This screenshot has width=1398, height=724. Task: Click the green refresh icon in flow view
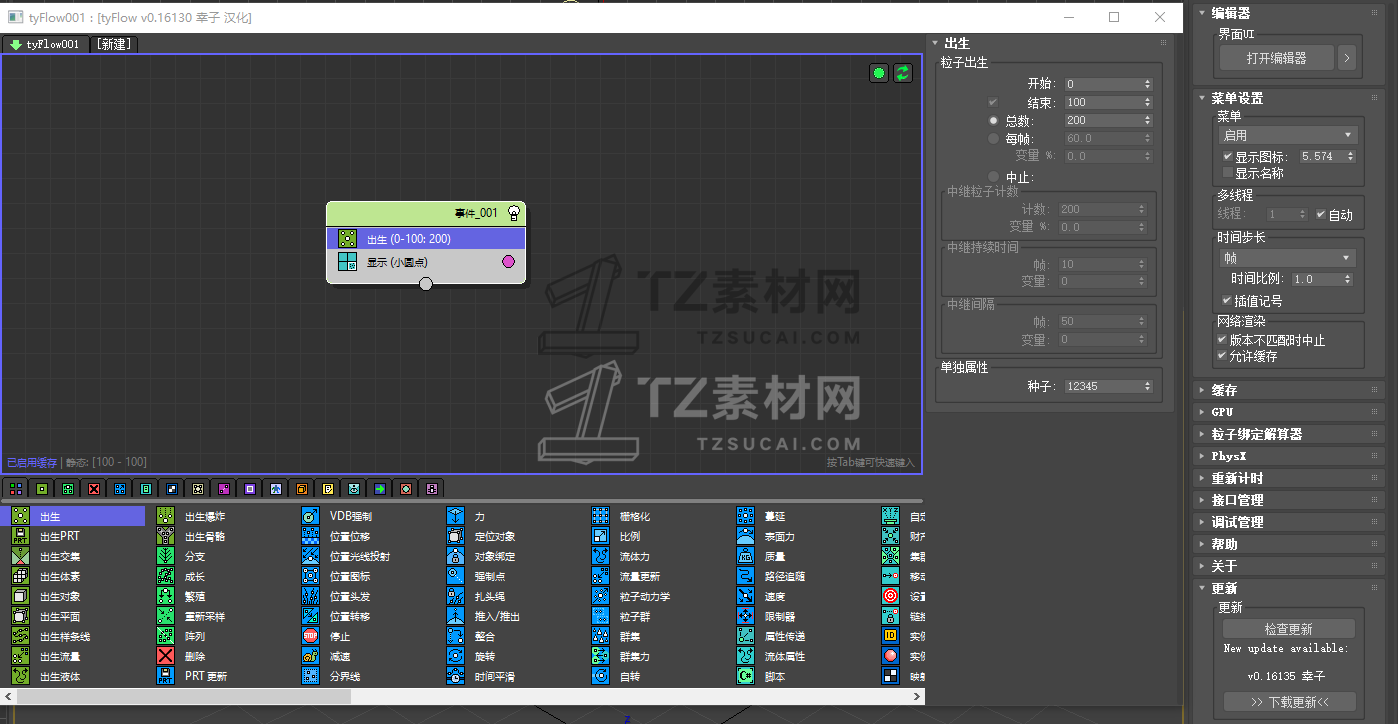pyautogui.click(x=903, y=73)
